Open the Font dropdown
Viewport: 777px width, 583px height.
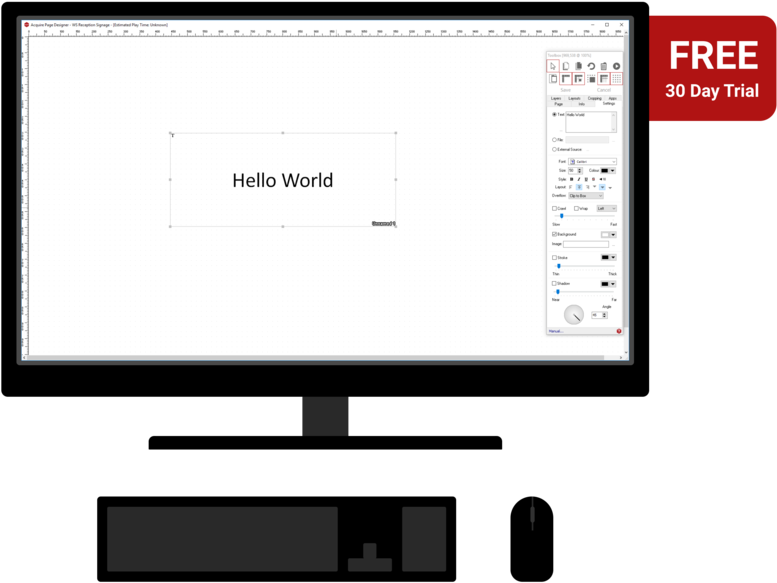(x=592, y=161)
